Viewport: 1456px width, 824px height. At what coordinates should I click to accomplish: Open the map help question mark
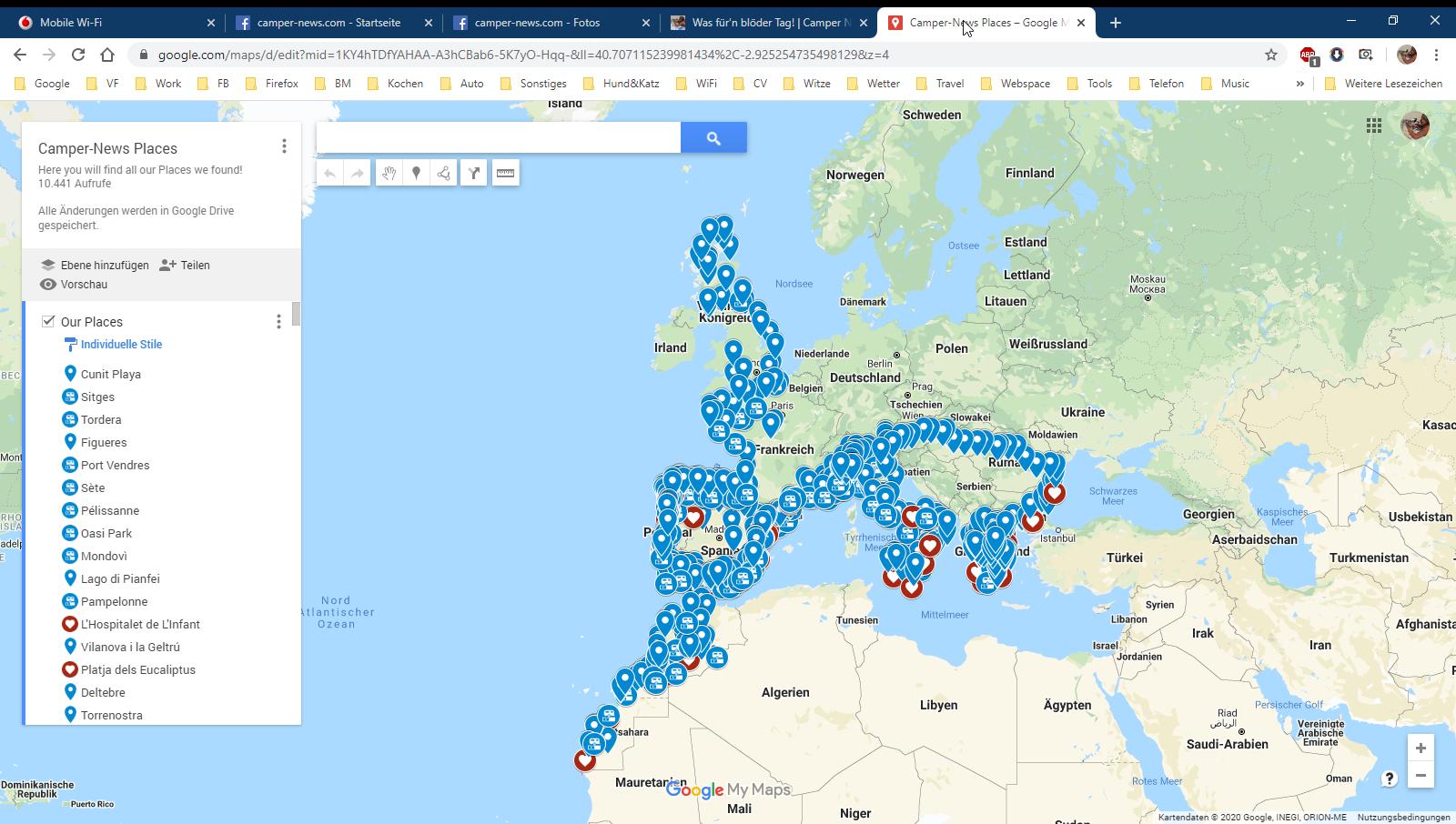click(x=1389, y=779)
